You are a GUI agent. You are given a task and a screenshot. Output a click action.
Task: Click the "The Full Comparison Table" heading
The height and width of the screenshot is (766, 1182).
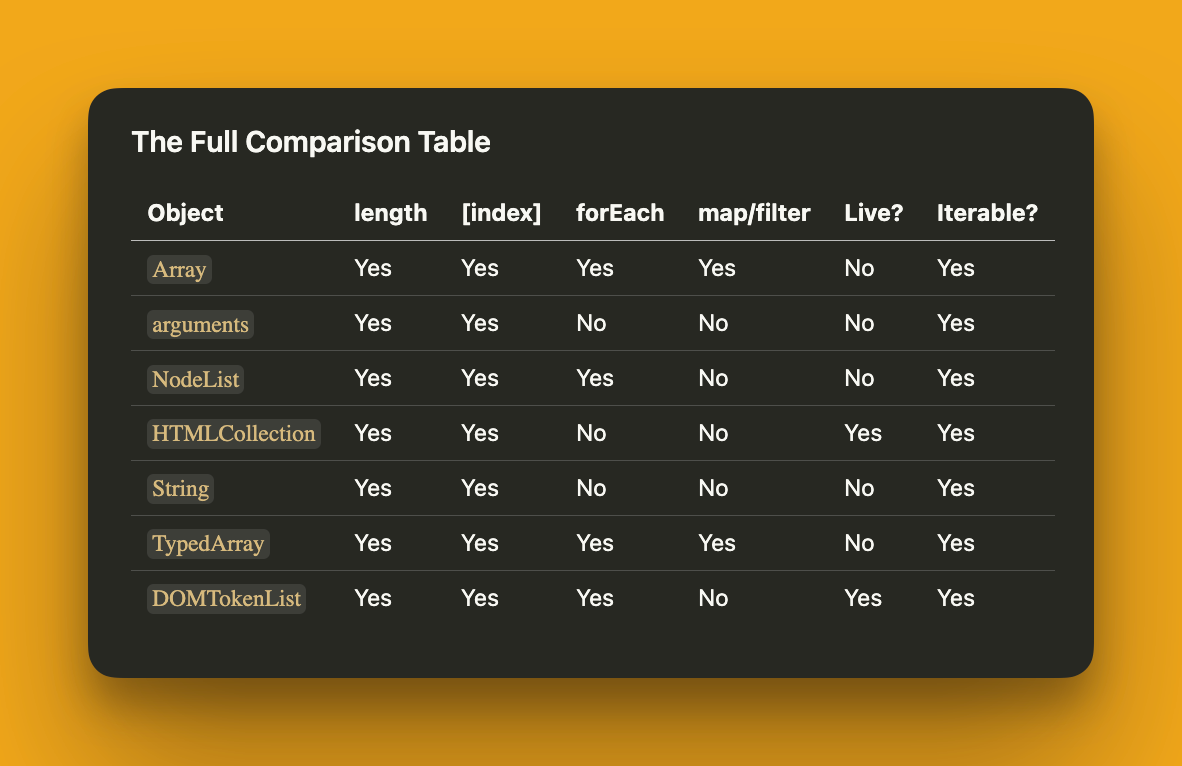coord(311,142)
